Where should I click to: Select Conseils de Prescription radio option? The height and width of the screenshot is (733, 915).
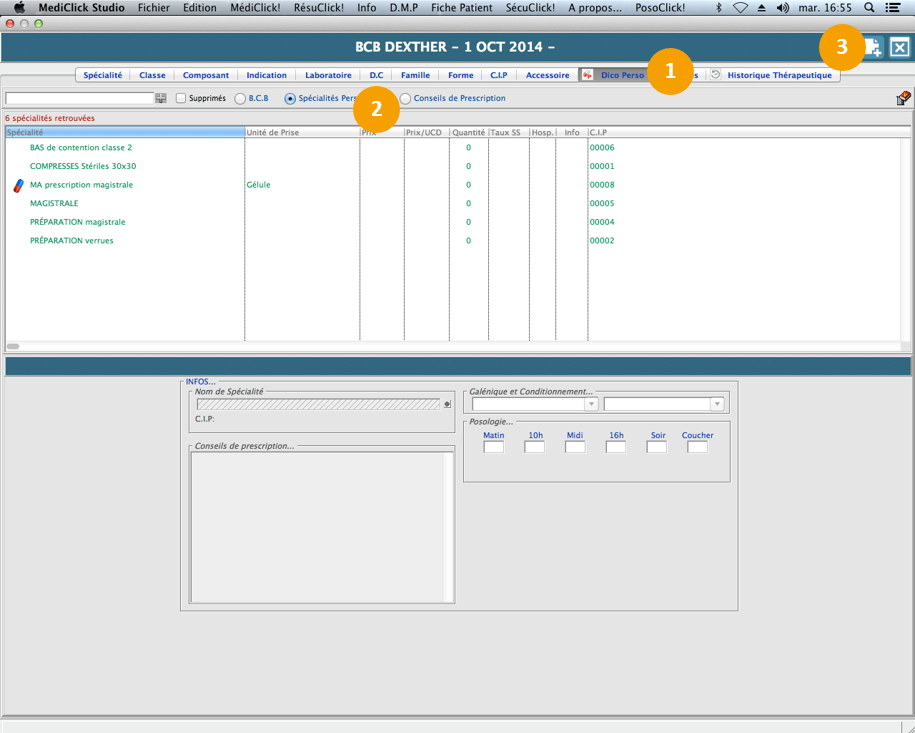(406, 99)
